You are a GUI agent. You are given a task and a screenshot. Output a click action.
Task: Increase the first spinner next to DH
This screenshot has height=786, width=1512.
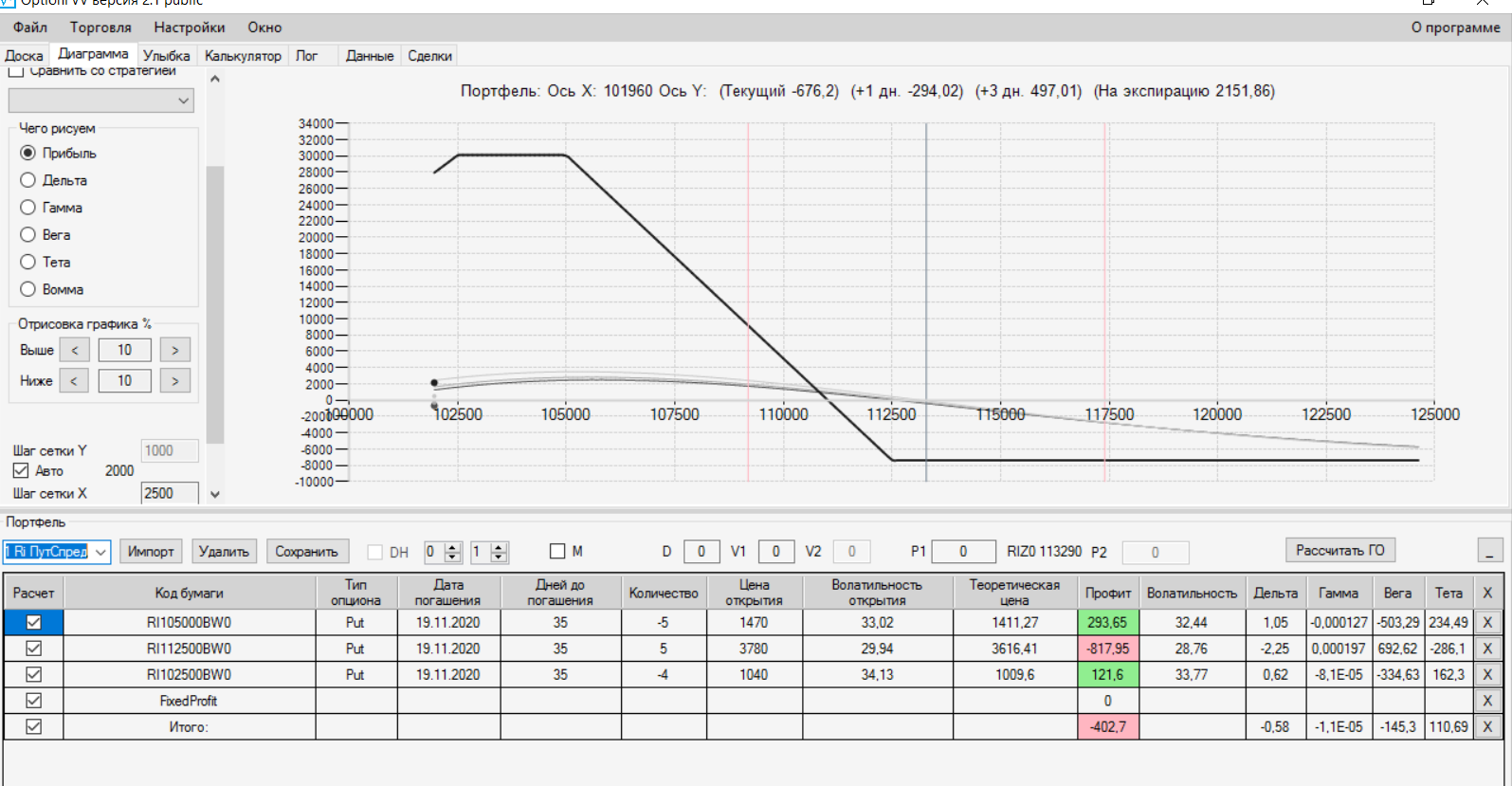tap(453, 547)
